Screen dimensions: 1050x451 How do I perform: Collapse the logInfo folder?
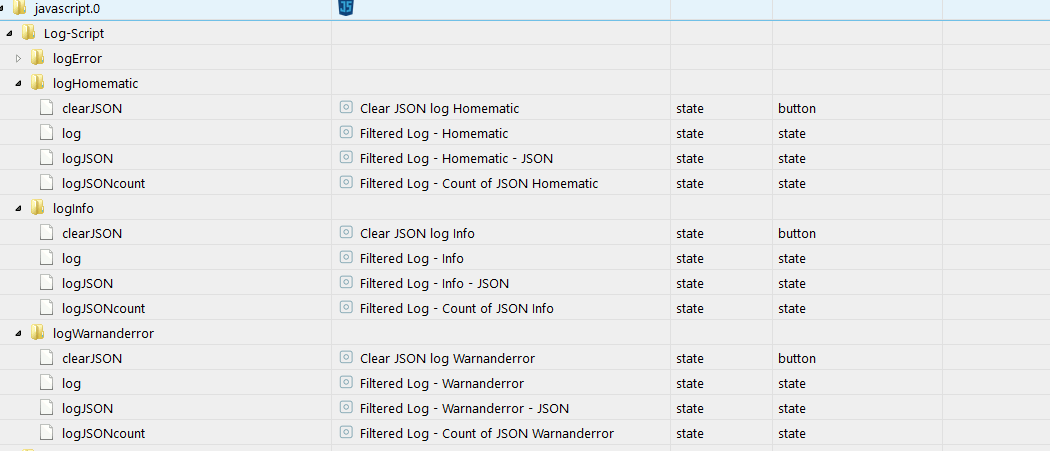point(18,208)
